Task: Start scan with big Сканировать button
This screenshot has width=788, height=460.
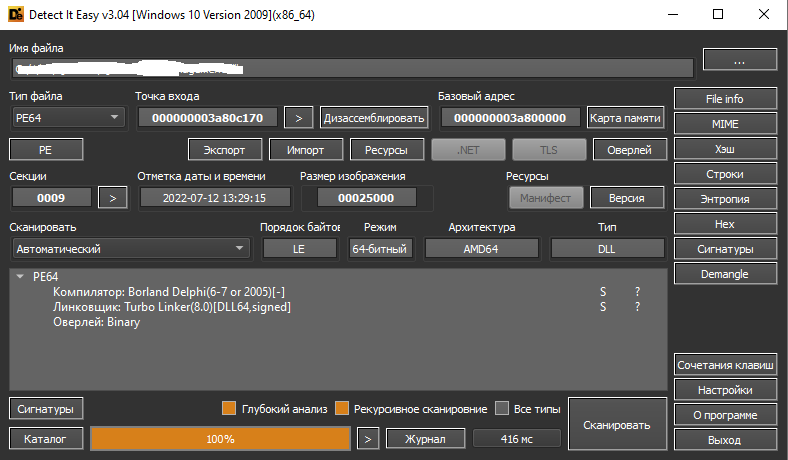Action: (617, 424)
